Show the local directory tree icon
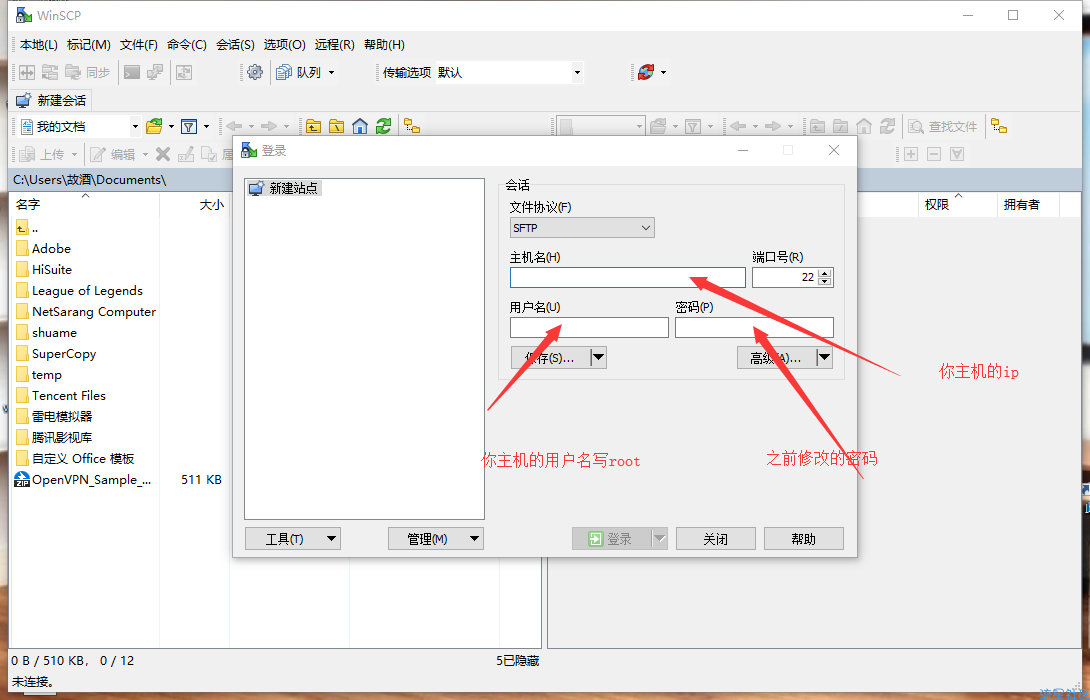Image resolution: width=1090 pixels, height=700 pixels. (x=412, y=127)
